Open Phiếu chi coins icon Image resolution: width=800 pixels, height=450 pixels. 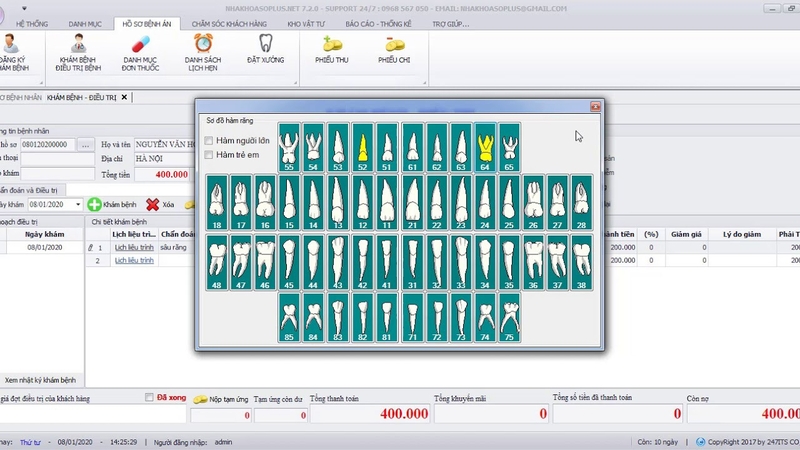click(x=394, y=49)
